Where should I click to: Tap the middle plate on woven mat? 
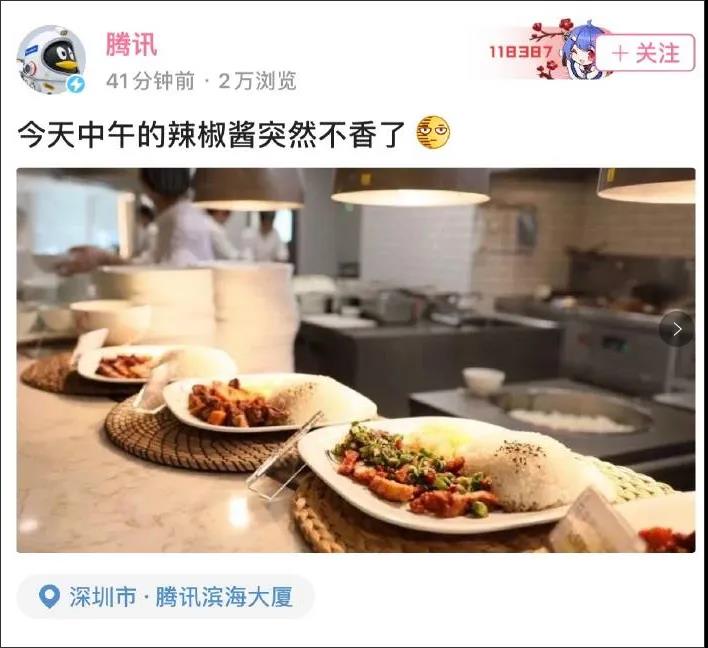click(270, 403)
